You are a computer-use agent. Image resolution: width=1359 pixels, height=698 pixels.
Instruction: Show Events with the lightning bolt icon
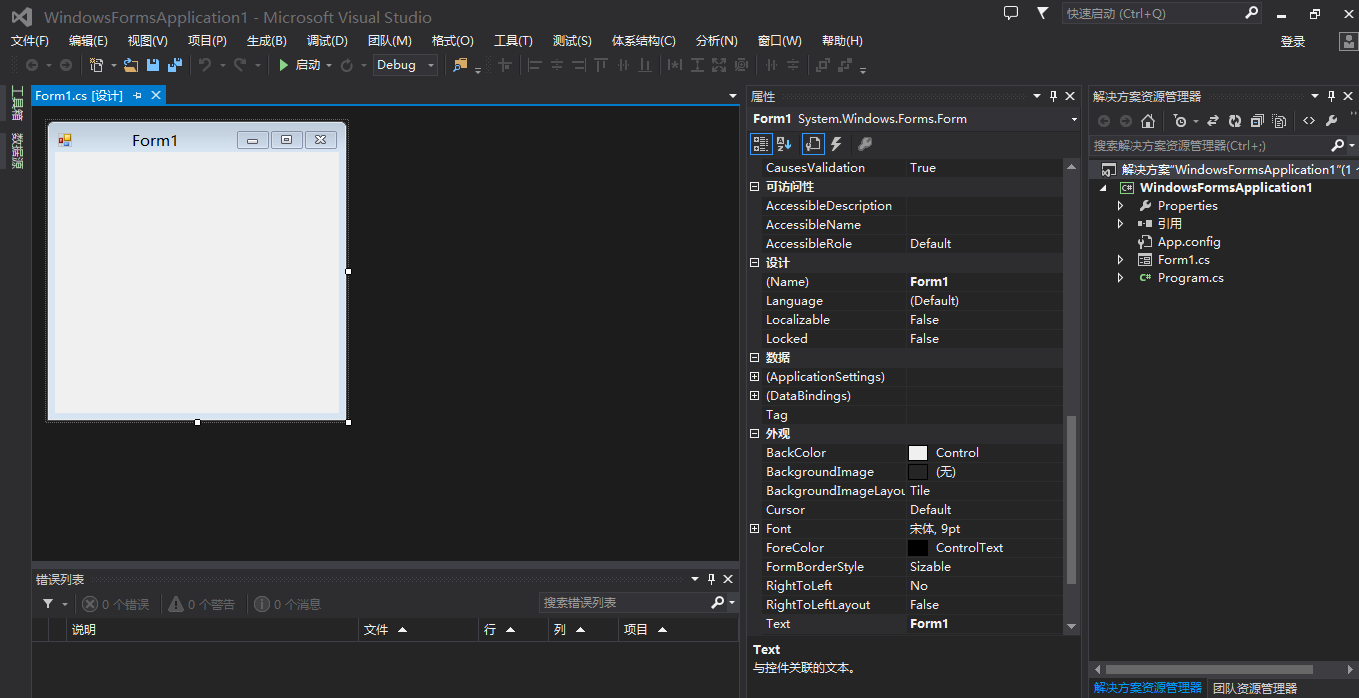tap(837, 145)
